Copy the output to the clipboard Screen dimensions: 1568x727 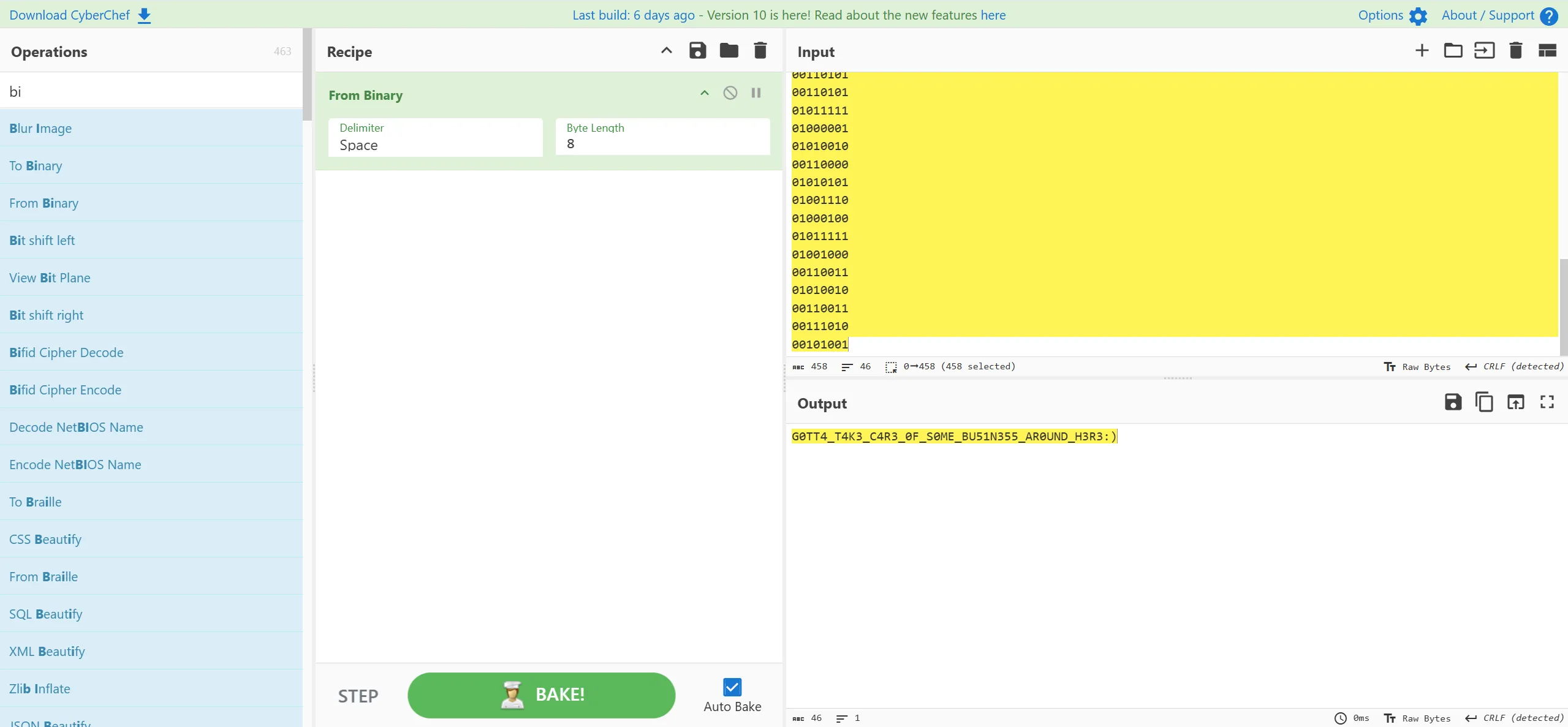1484,402
